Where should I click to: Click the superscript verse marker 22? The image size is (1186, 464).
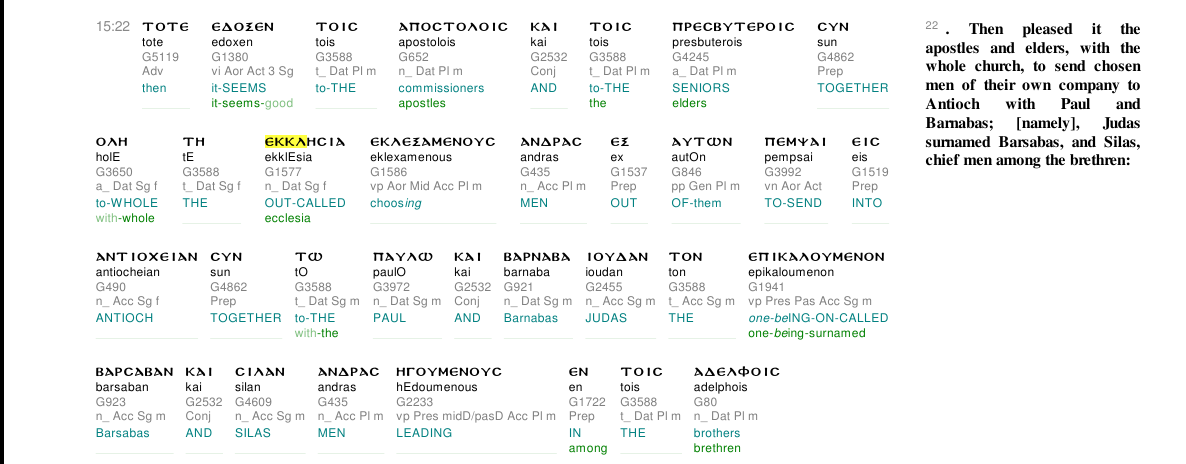click(931, 25)
